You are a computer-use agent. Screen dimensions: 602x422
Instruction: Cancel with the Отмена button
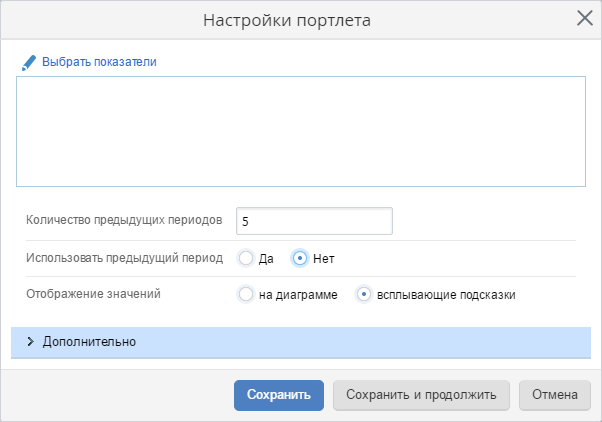pos(554,394)
